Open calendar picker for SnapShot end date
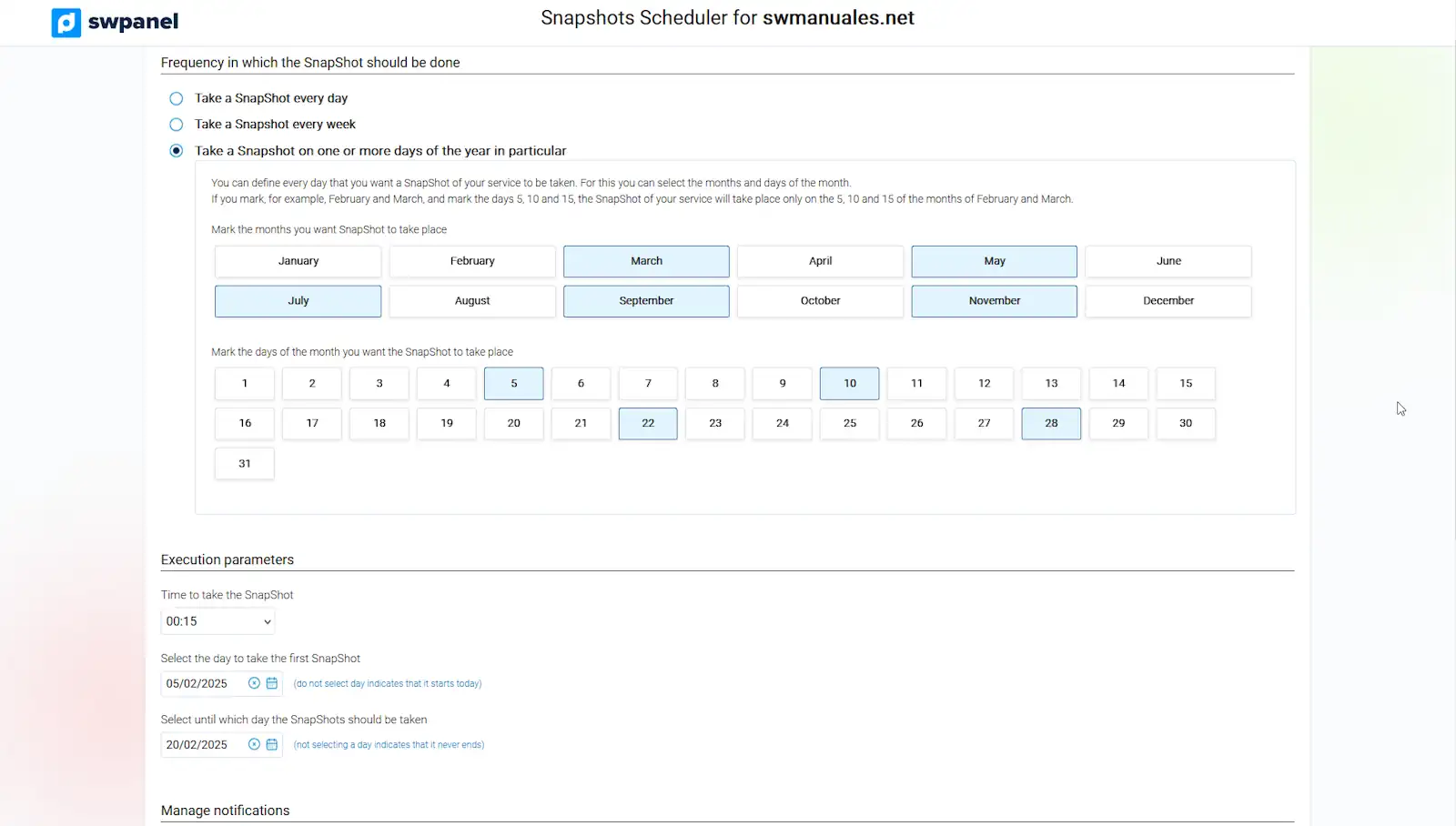This screenshot has width=1456, height=826. pyautogui.click(x=271, y=744)
